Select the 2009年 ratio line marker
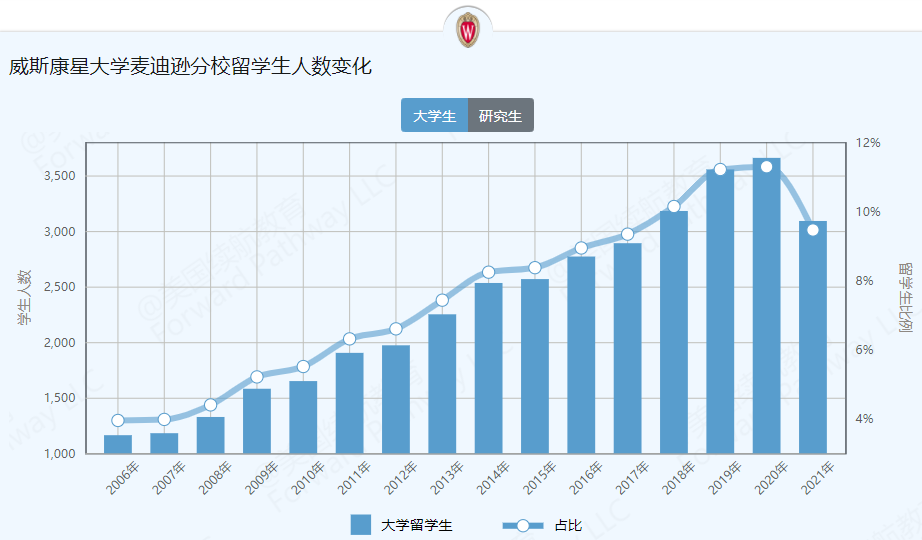 (257, 376)
